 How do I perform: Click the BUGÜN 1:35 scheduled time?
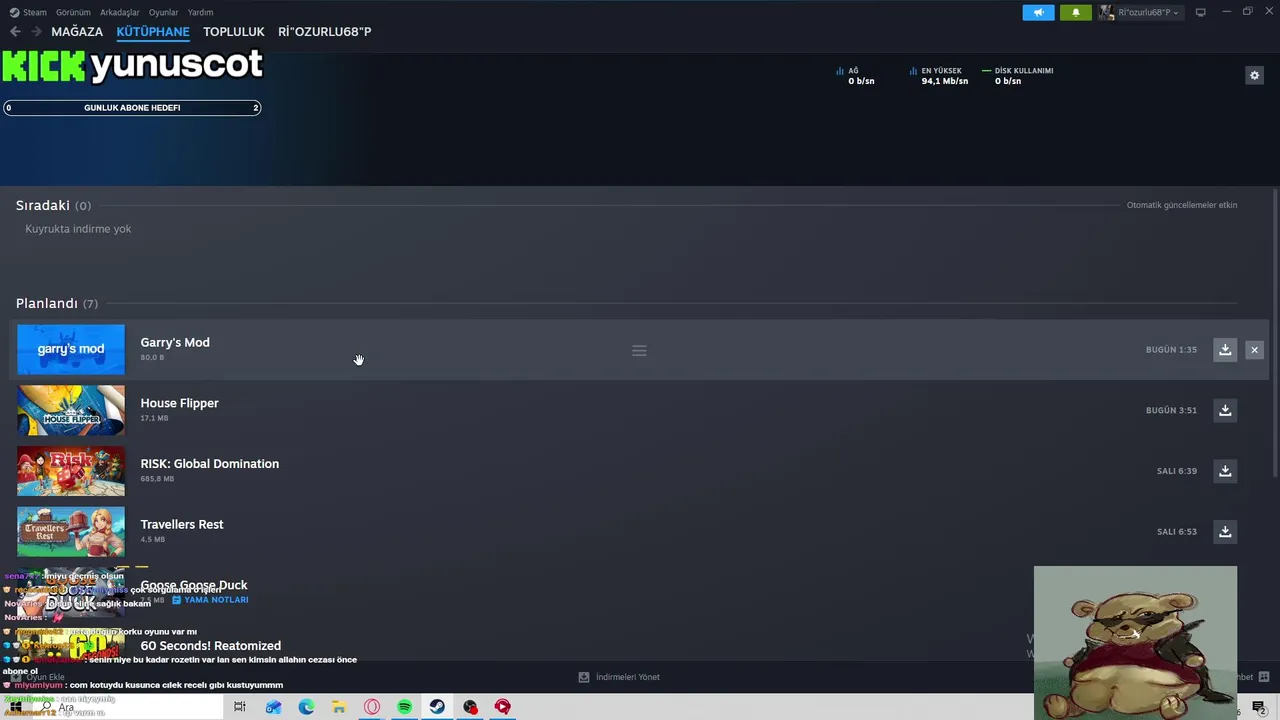tap(1171, 350)
